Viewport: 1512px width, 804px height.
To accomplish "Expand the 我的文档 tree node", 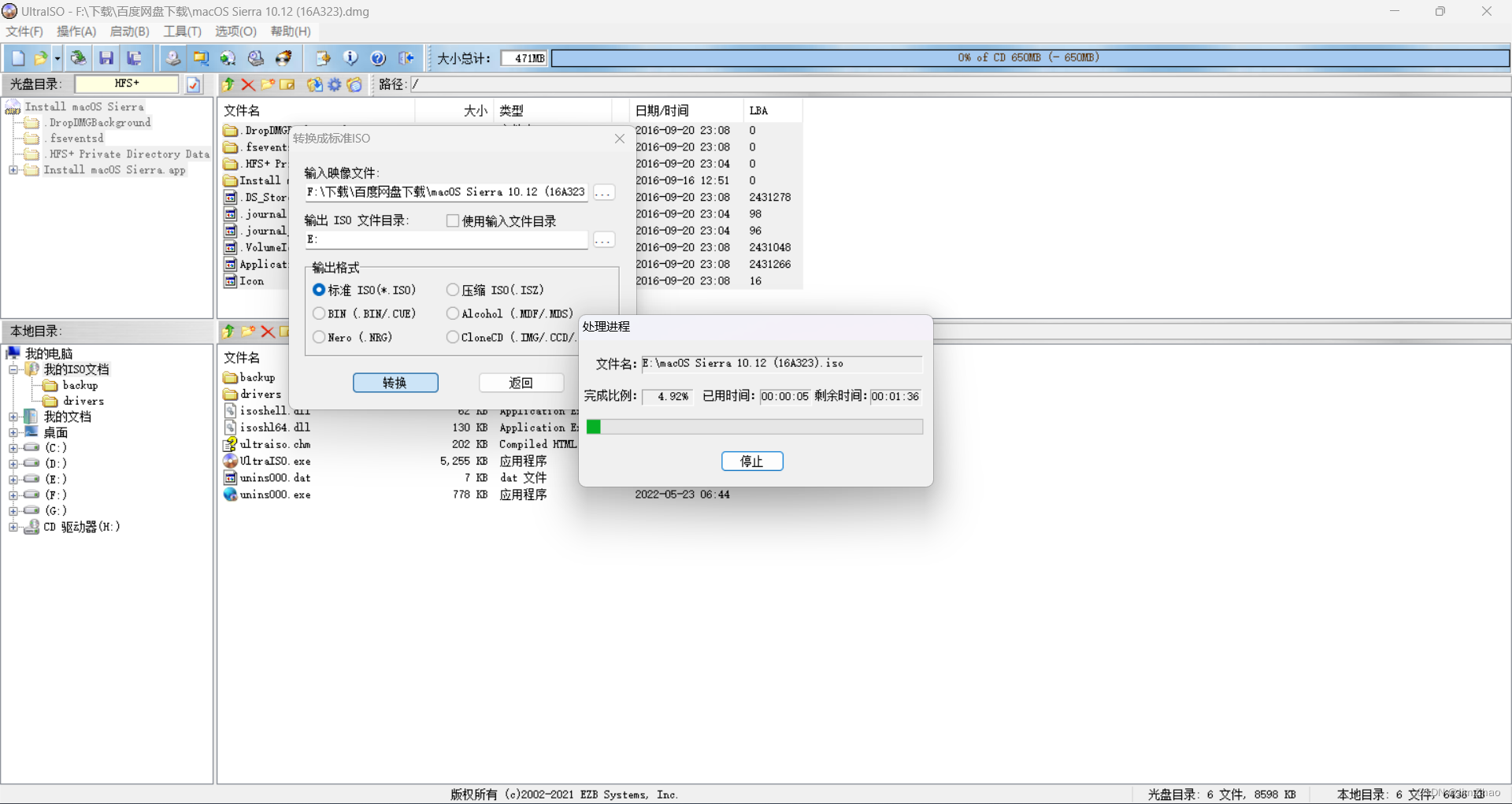I will tap(13, 417).
